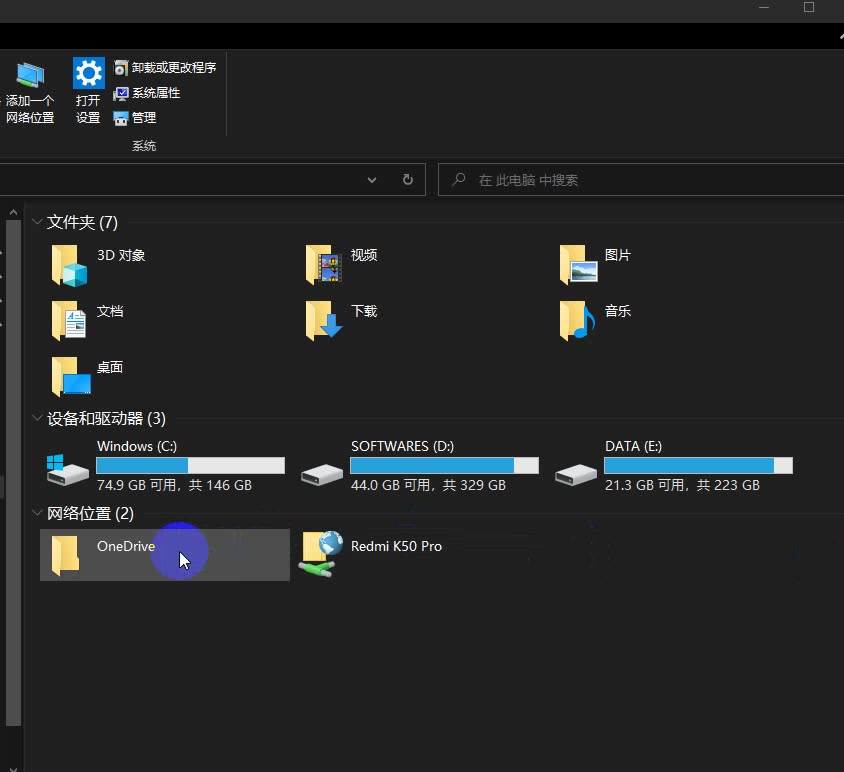Click 管理 in the system group
The image size is (844, 772).
pyautogui.click(x=135, y=118)
